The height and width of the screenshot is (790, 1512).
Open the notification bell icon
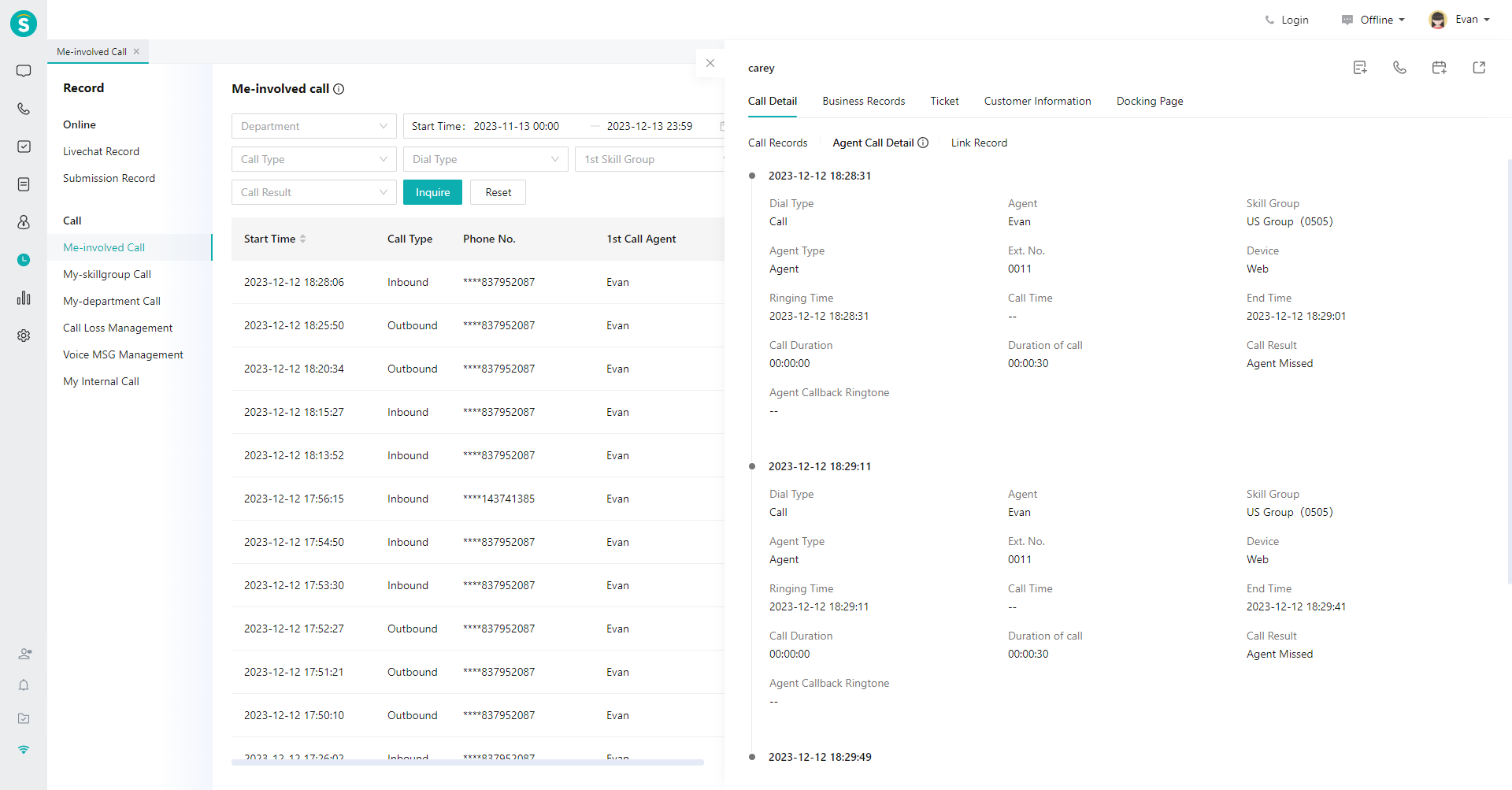click(x=24, y=685)
